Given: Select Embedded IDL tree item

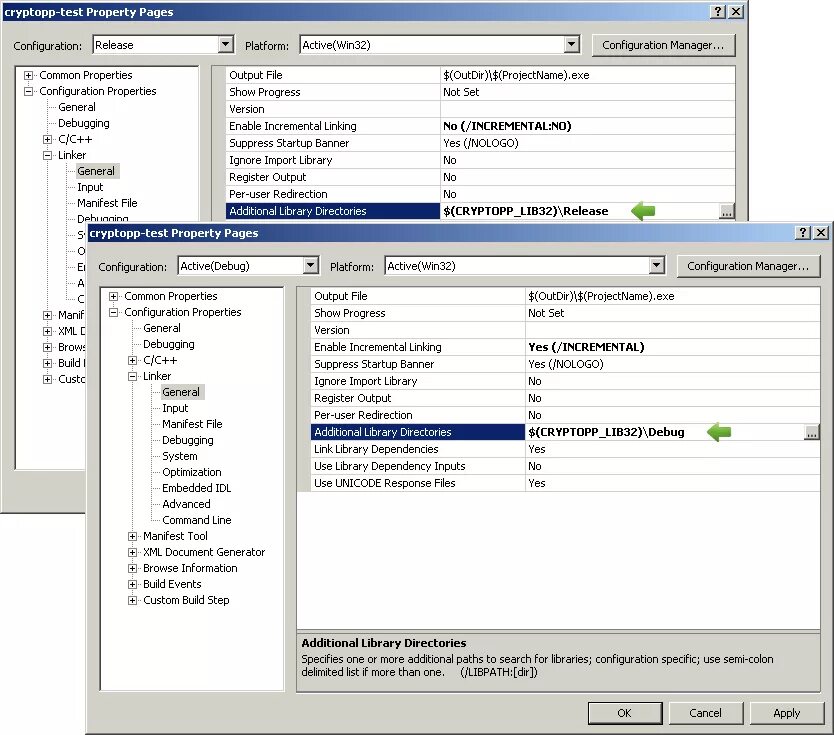Looking at the screenshot, I should pos(196,488).
